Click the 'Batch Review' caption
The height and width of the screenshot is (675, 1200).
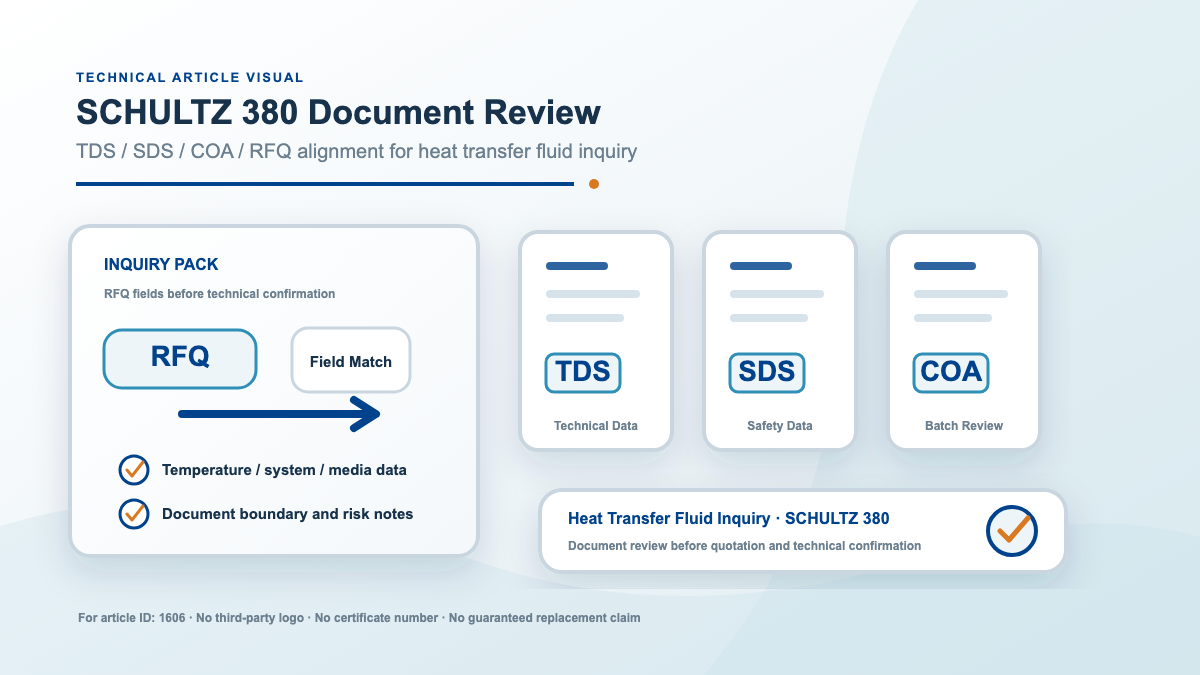964,426
